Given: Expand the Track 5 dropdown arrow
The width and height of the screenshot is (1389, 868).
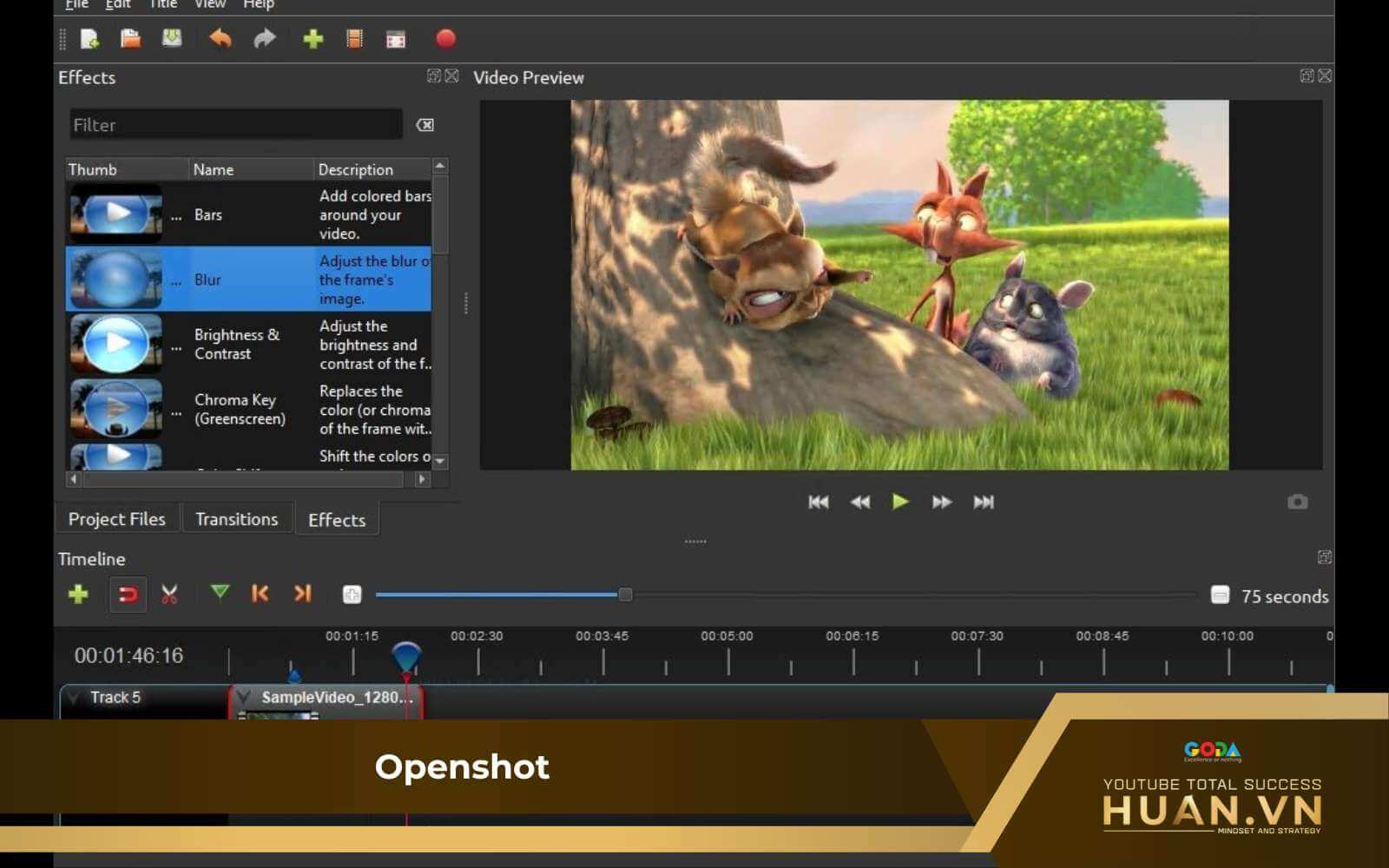Looking at the screenshot, I should 74,697.
